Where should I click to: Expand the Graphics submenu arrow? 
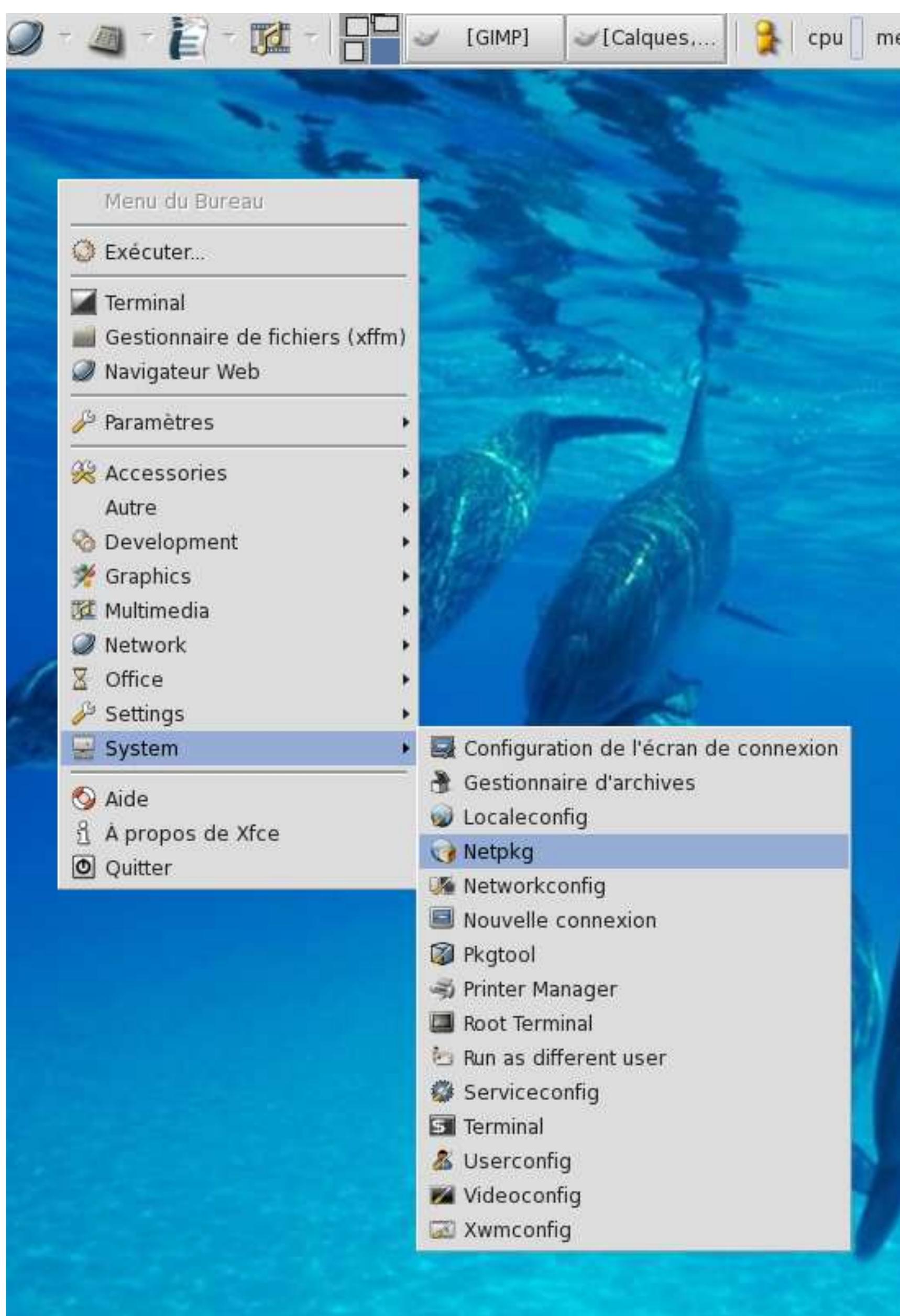pos(404,576)
